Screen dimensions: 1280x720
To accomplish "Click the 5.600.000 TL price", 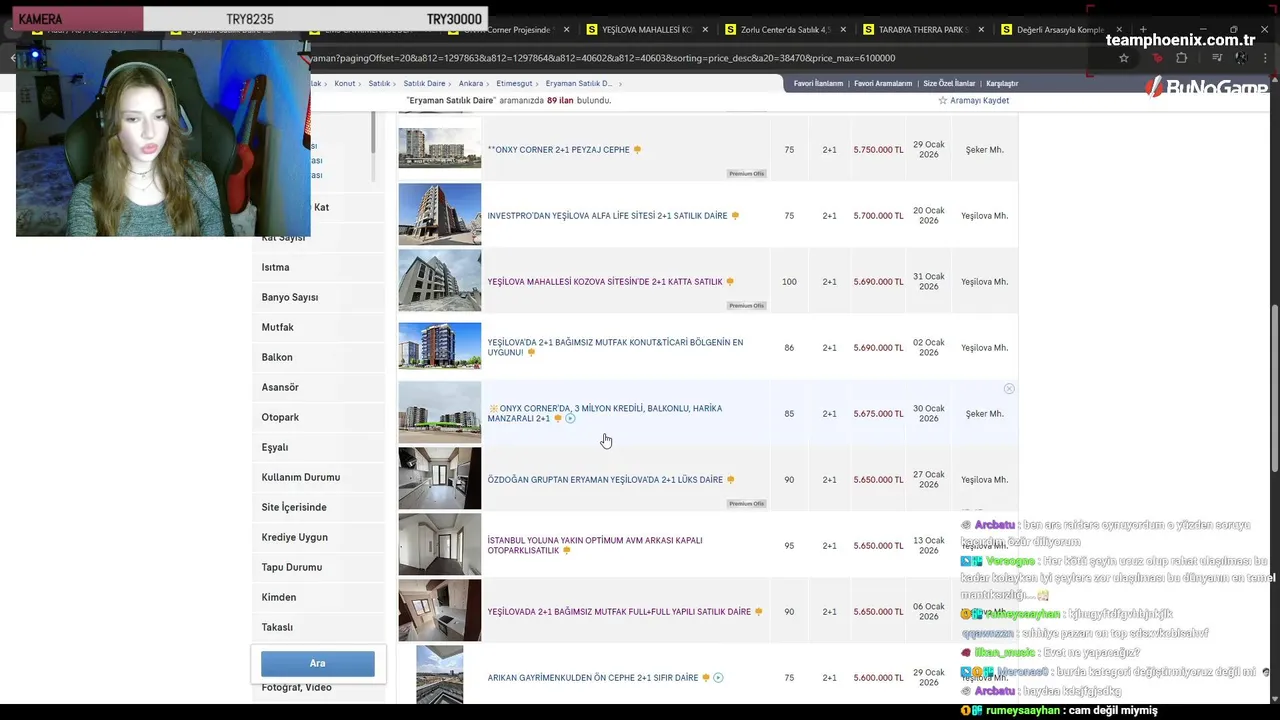I will [x=878, y=678].
